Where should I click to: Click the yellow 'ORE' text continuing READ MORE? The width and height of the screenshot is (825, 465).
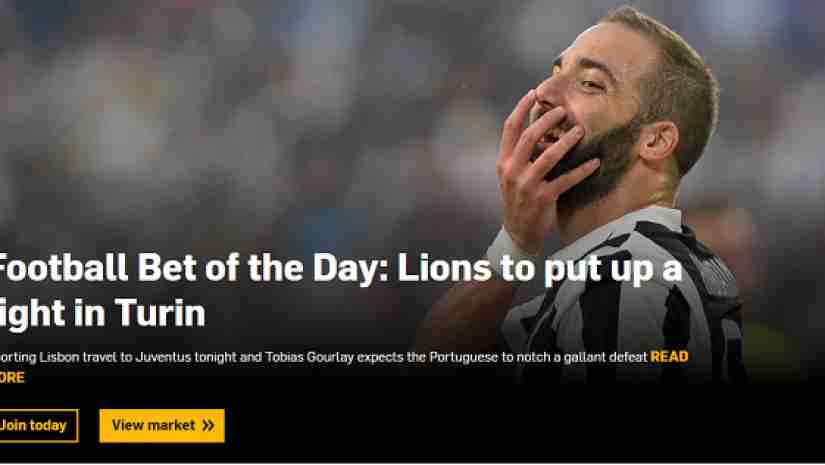pos(12,377)
